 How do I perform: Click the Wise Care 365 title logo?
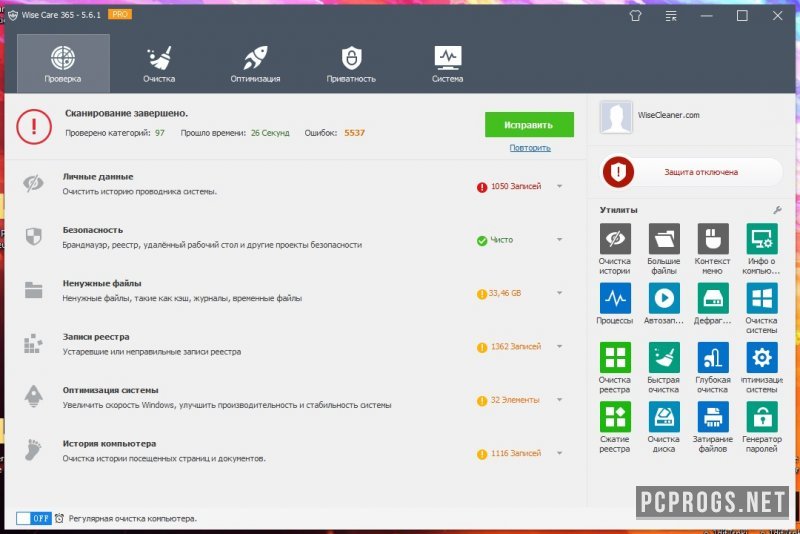[13, 15]
